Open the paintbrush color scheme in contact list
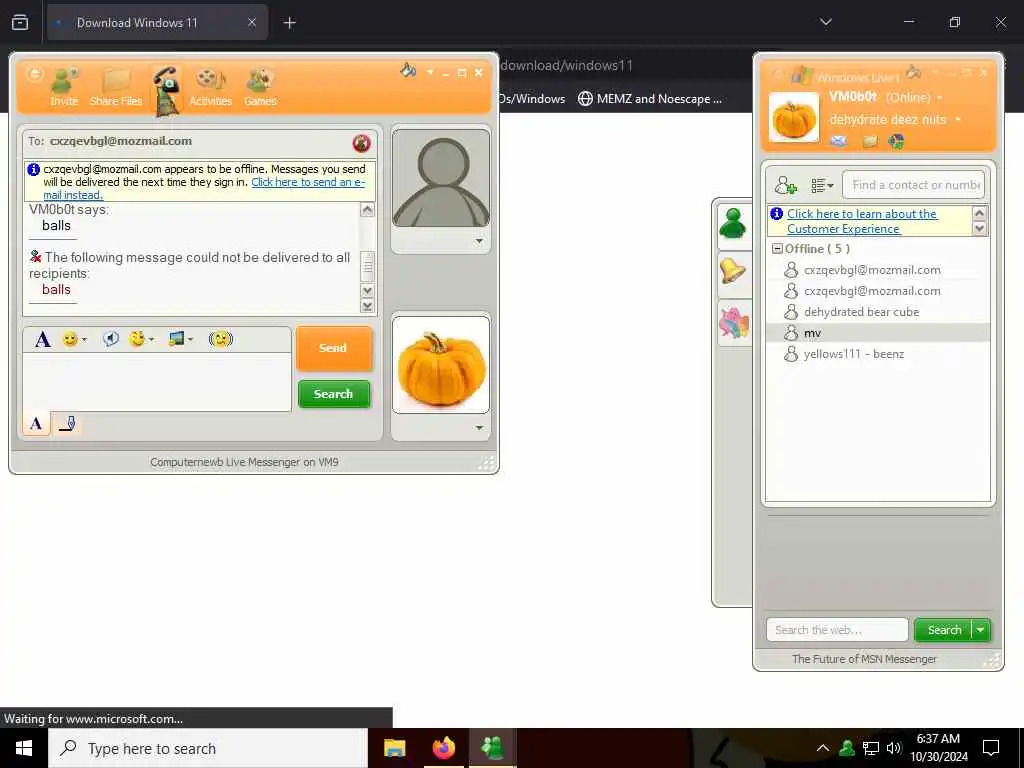 coord(914,72)
